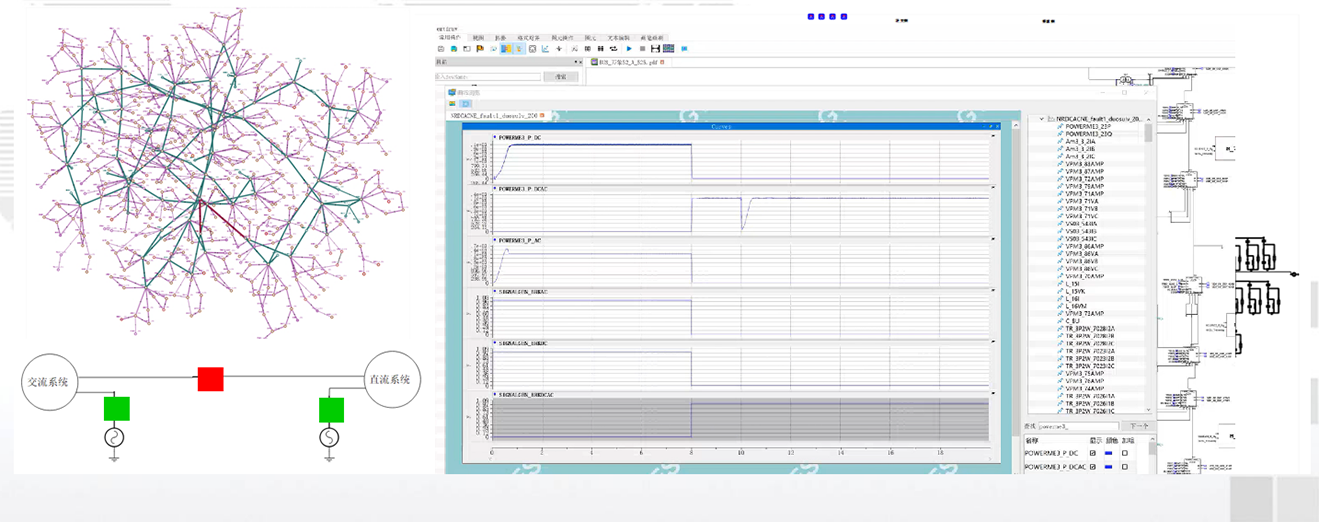Click blue color swatch for POWERME3_P_DC

[1109, 454]
